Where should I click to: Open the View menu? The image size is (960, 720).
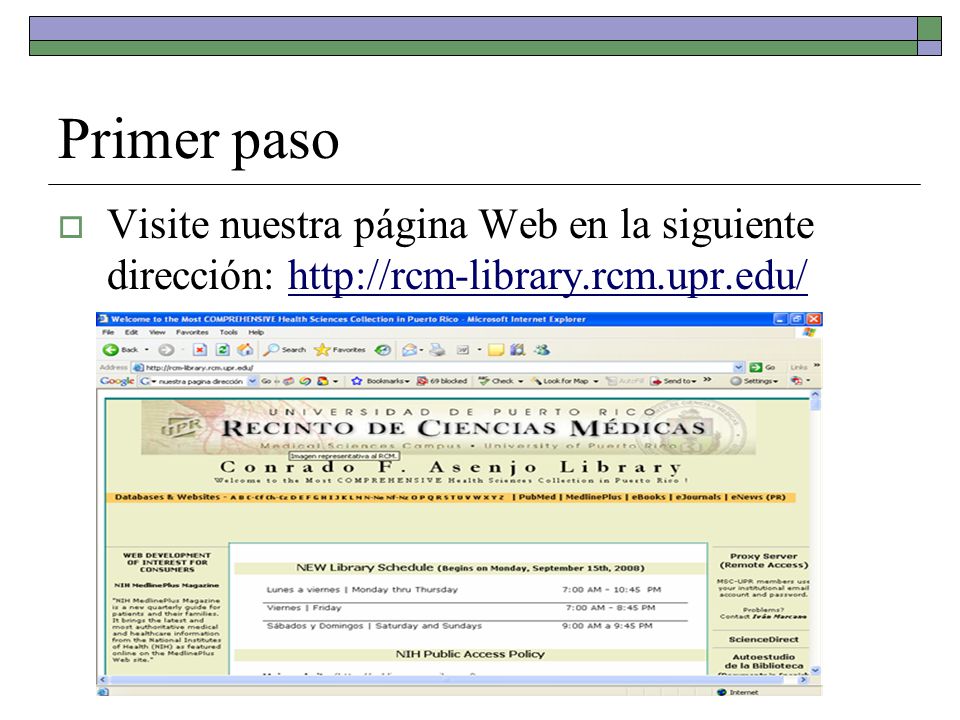click(157, 332)
